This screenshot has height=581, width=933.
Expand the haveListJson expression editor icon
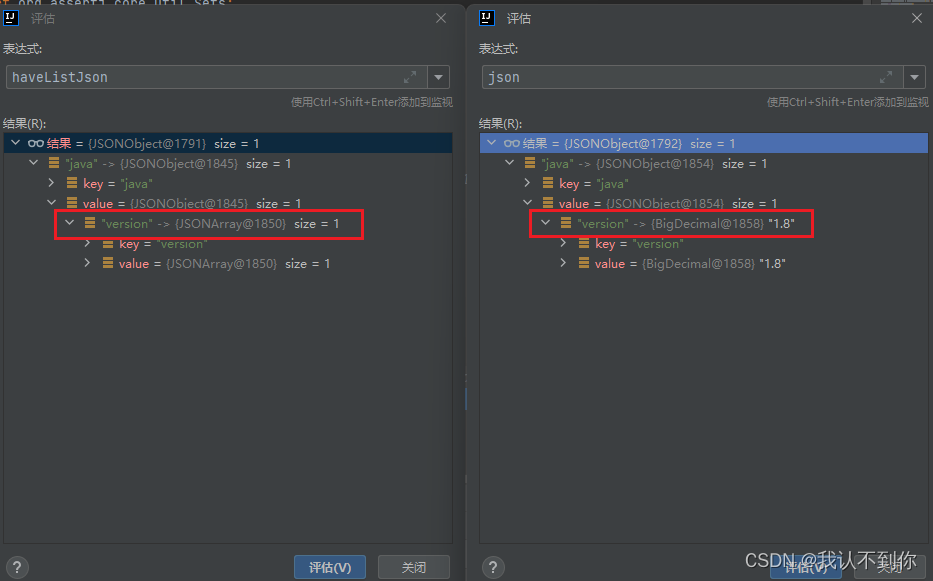pyautogui.click(x=410, y=77)
